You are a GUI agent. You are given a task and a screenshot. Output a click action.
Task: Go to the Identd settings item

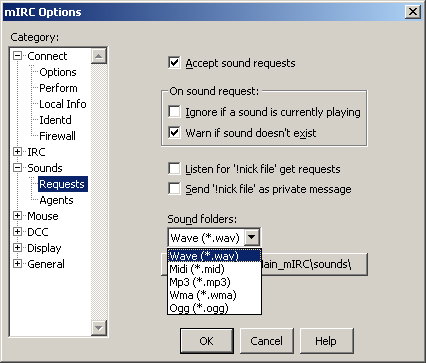click(55, 120)
